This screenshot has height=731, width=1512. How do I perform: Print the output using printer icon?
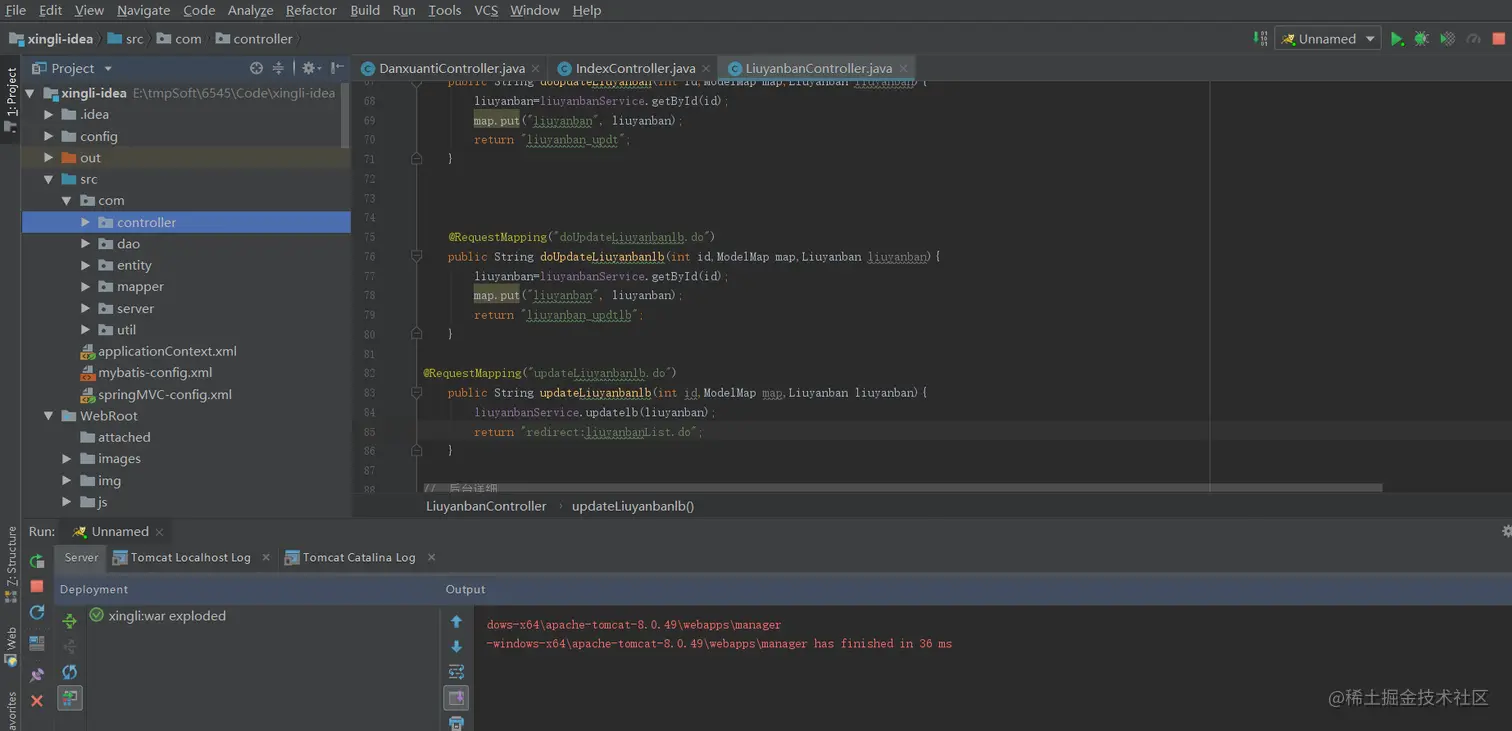pyautogui.click(x=456, y=722)
